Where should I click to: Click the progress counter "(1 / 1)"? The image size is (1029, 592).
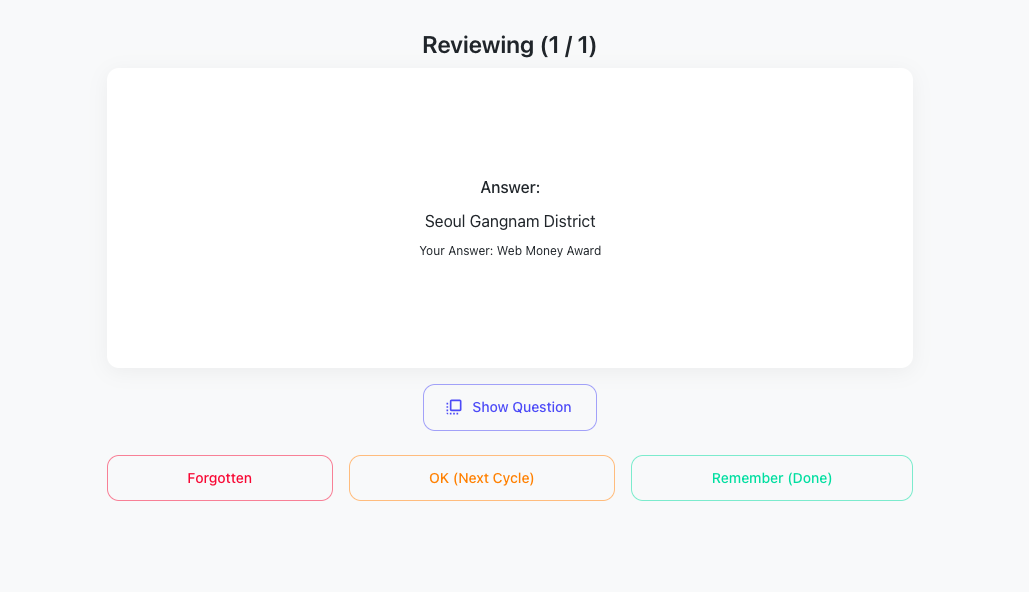[x=568, y=45]
